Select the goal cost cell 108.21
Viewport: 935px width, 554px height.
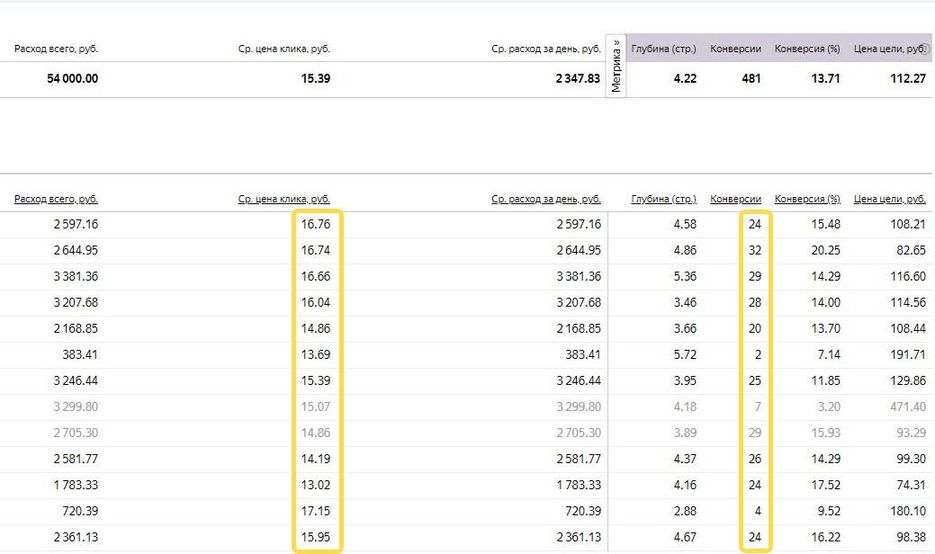point(908,224)
